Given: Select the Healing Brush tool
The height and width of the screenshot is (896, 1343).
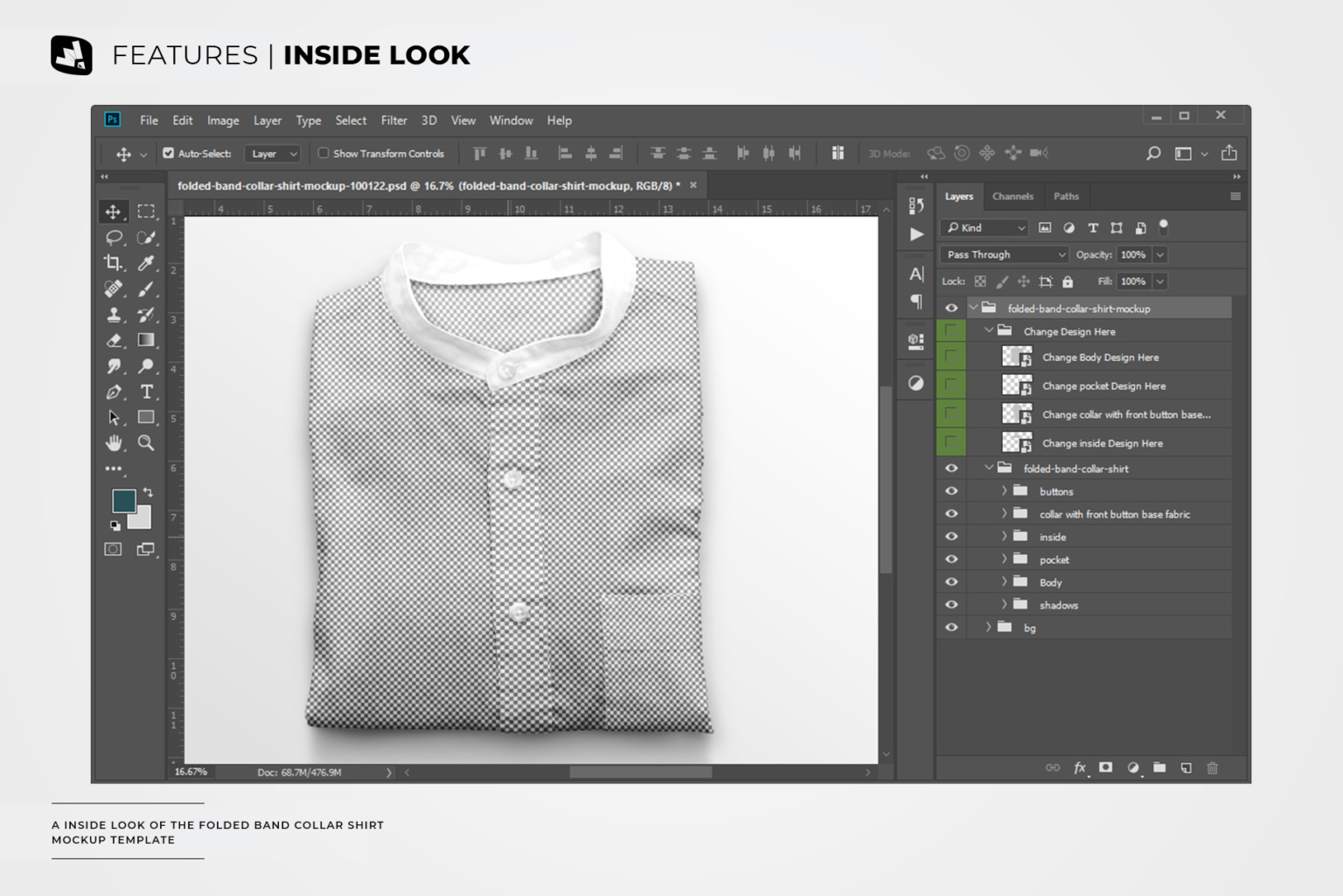Looking at the screenshot, I should click(115, 288).
